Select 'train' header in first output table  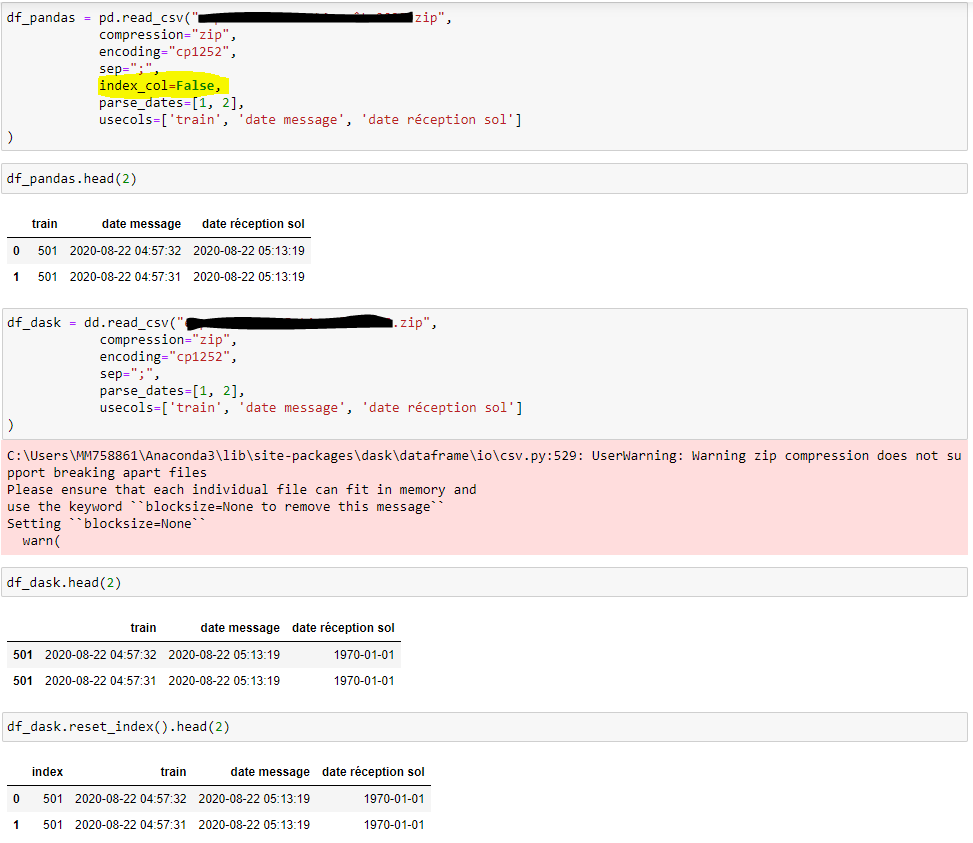(44, 224)
